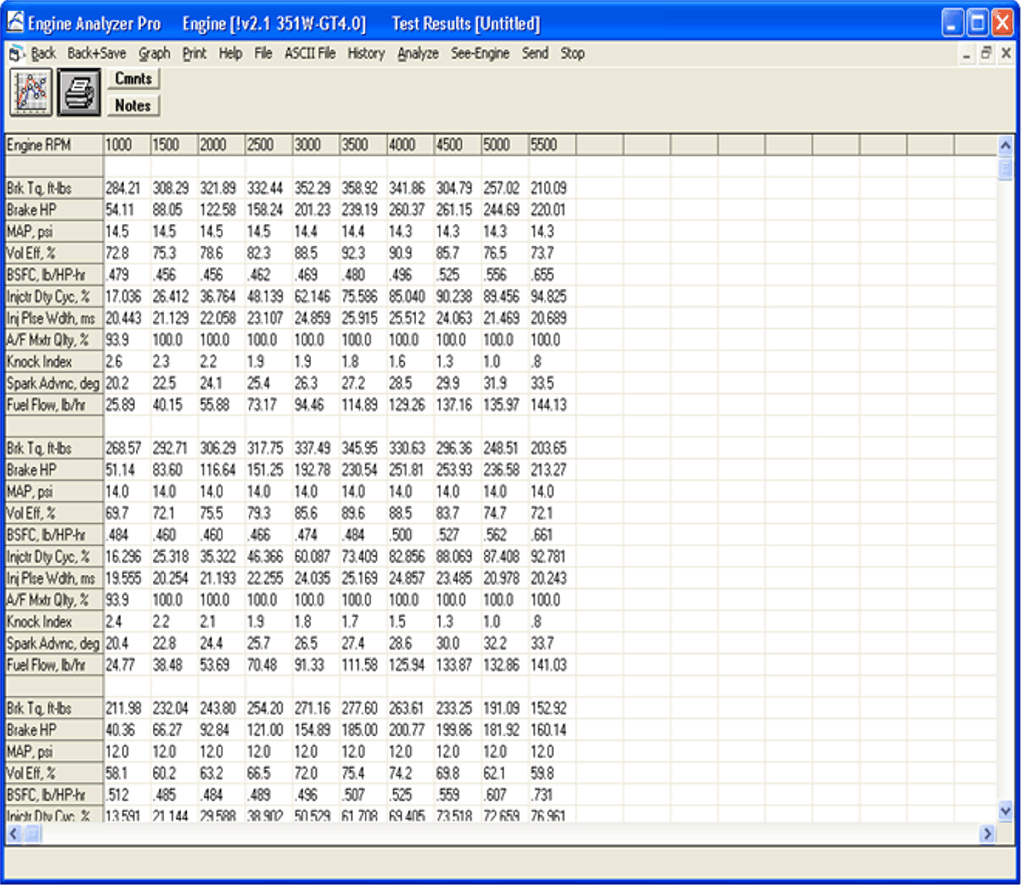
Task: Click the printer toolbar icon
Action: (x=79, y=92)
